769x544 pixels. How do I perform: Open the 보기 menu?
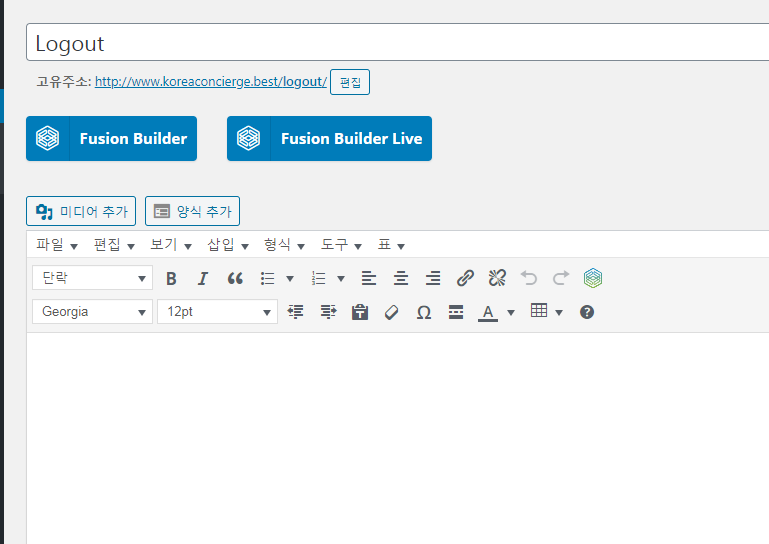(171, 244)
